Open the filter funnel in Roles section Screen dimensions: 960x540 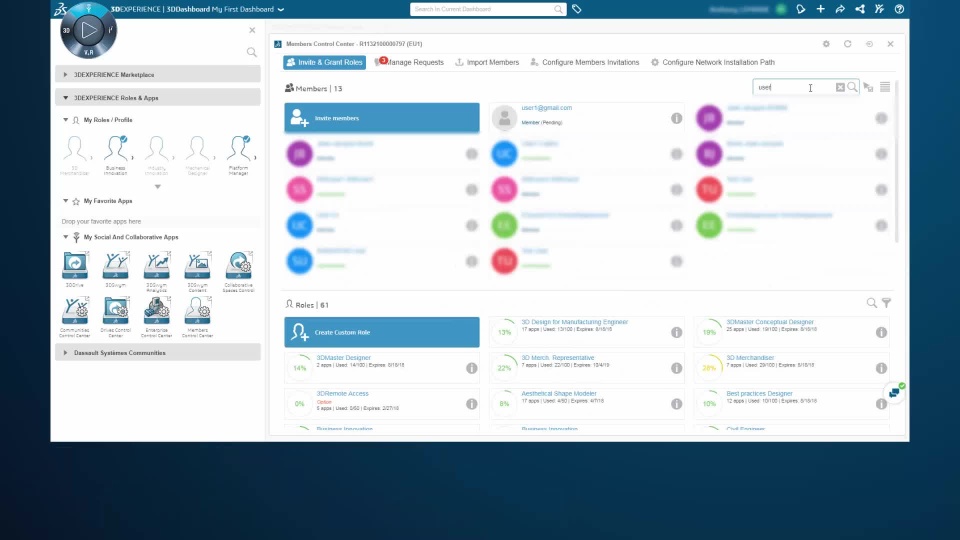887,303
